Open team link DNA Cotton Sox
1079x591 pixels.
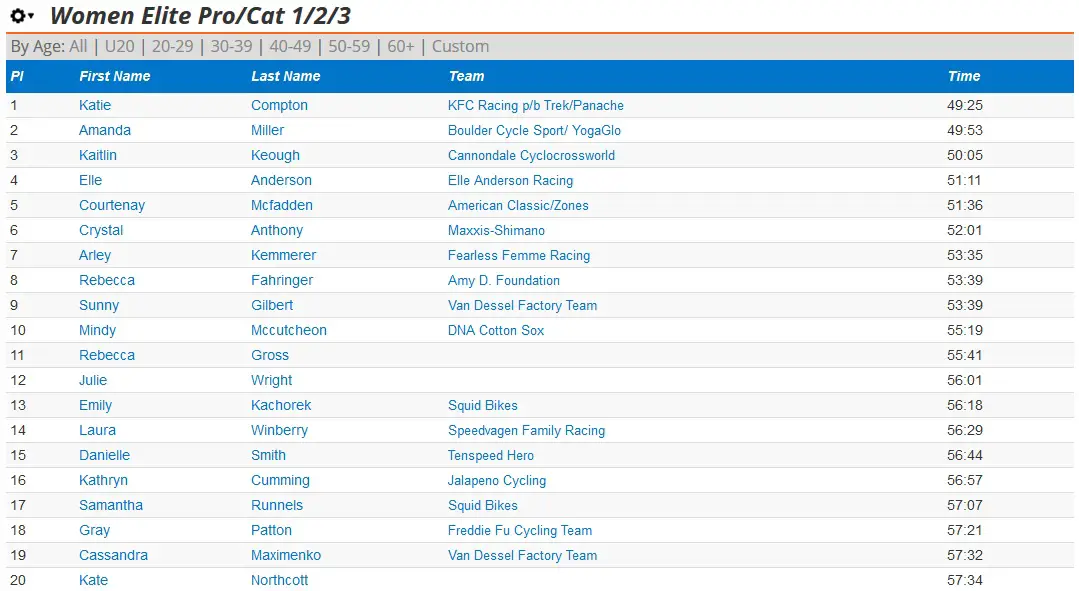tap(496, 330)
